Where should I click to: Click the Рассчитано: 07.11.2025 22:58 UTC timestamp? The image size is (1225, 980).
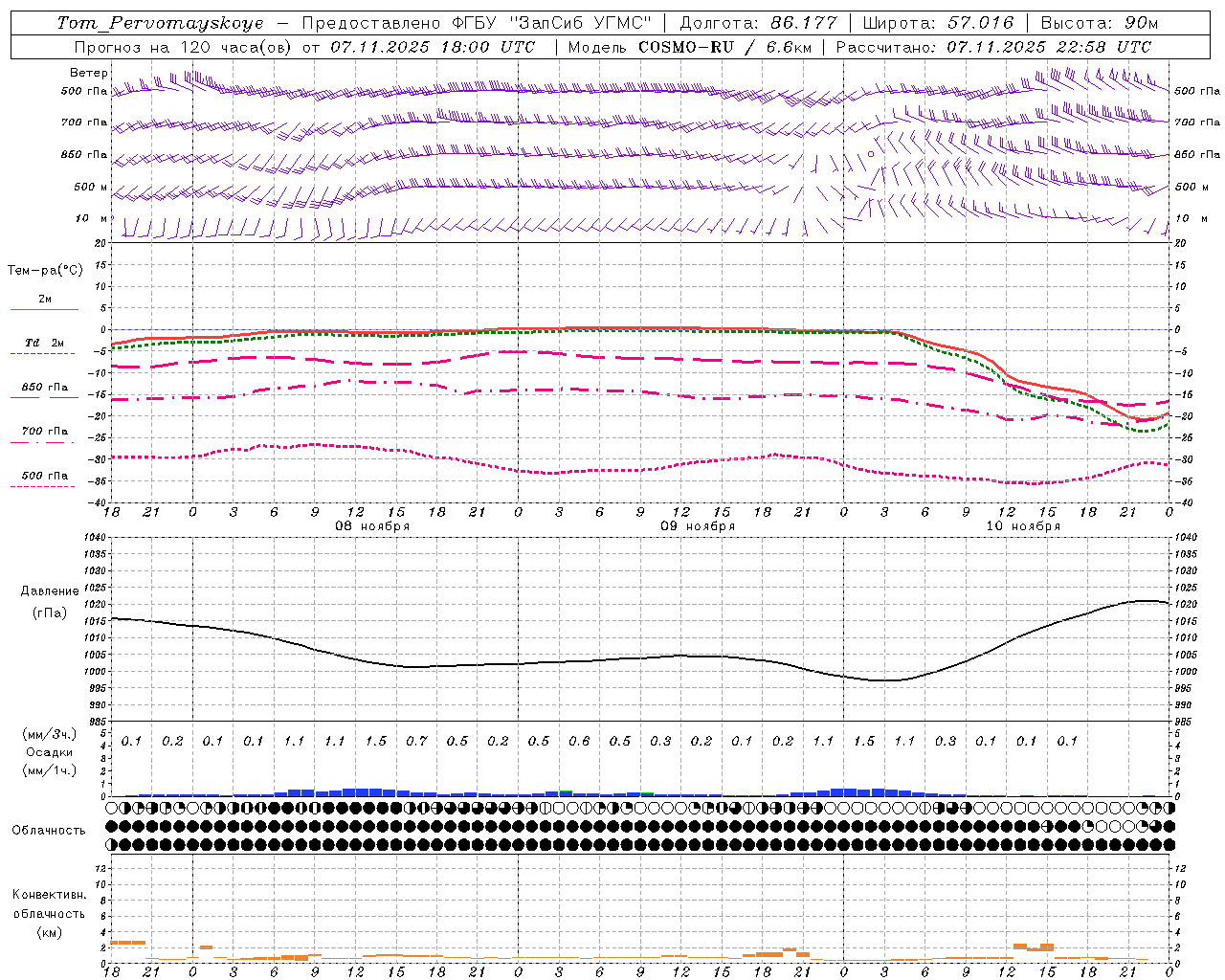[x=993, y=47]
